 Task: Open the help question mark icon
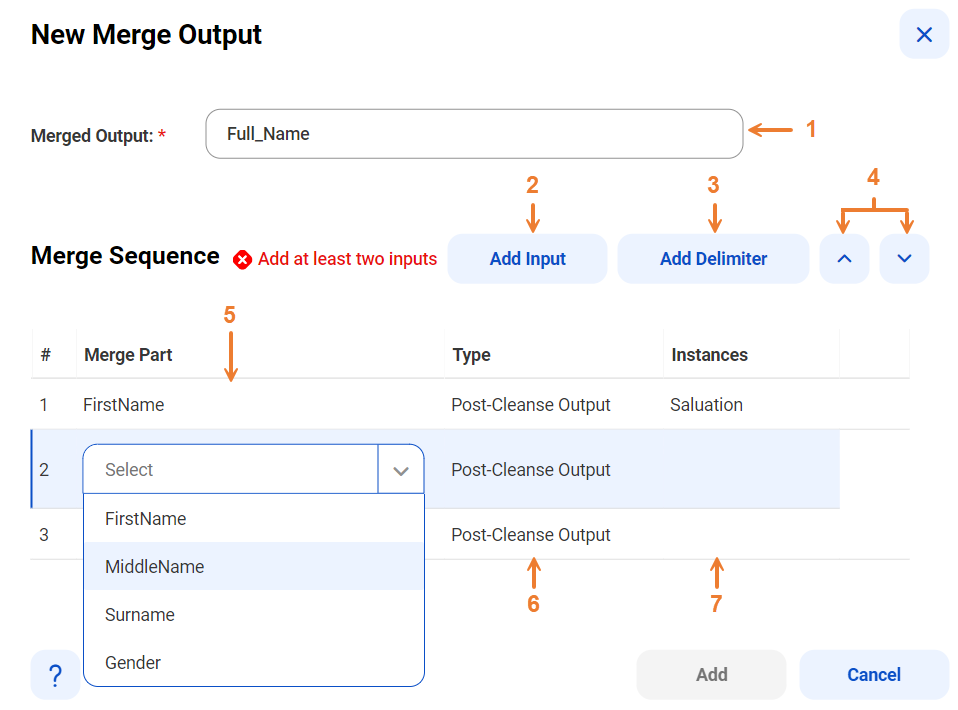click(x=55, y=675)
